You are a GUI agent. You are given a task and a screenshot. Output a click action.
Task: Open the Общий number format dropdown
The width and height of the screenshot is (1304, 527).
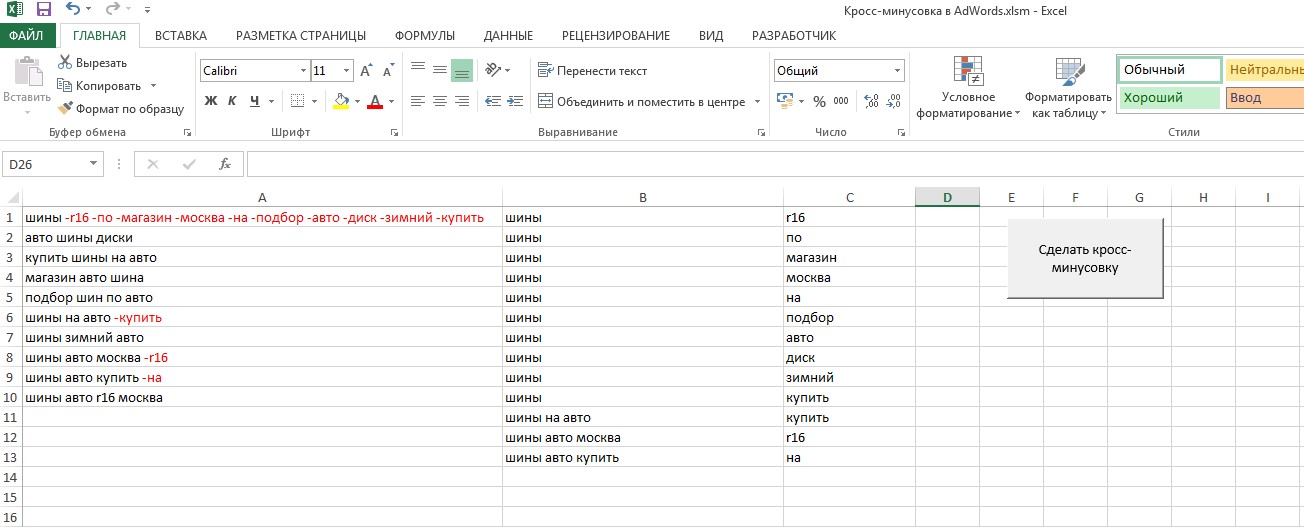(898, 71)
